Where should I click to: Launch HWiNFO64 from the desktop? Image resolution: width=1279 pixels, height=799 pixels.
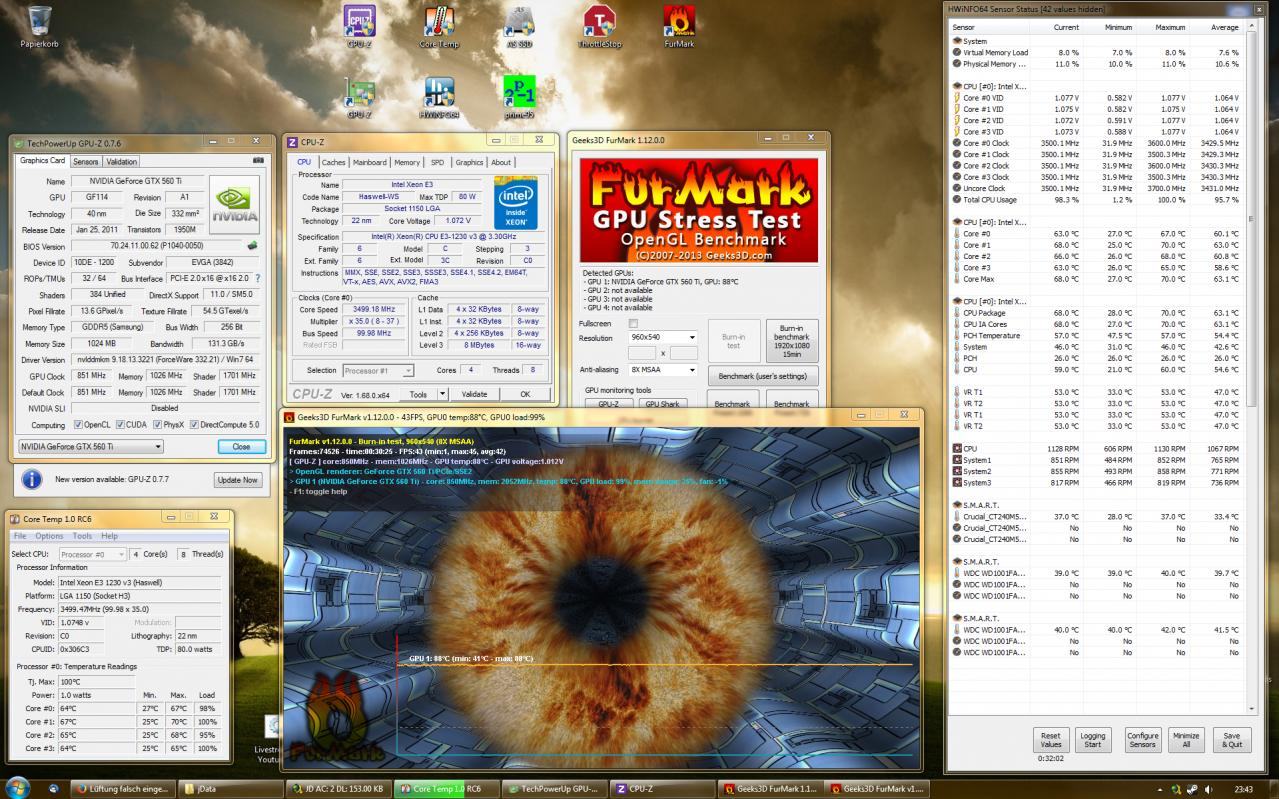coord(440,98)
